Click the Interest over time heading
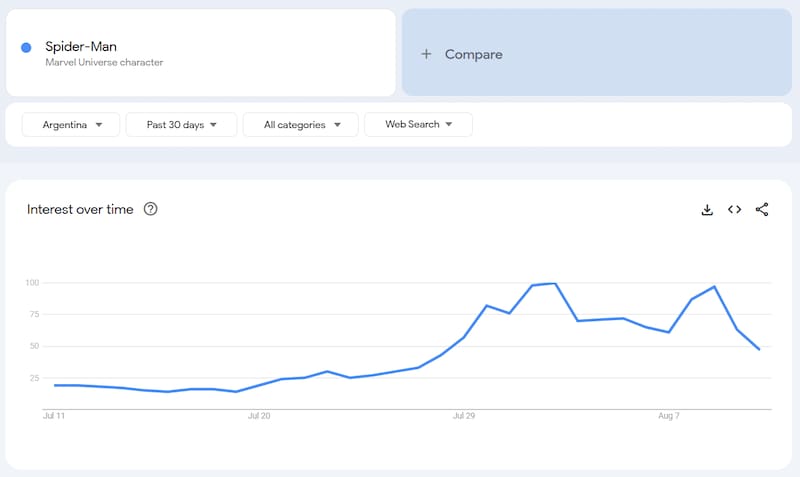The height and width of the screenshot is (477, 800). (80, 209)
